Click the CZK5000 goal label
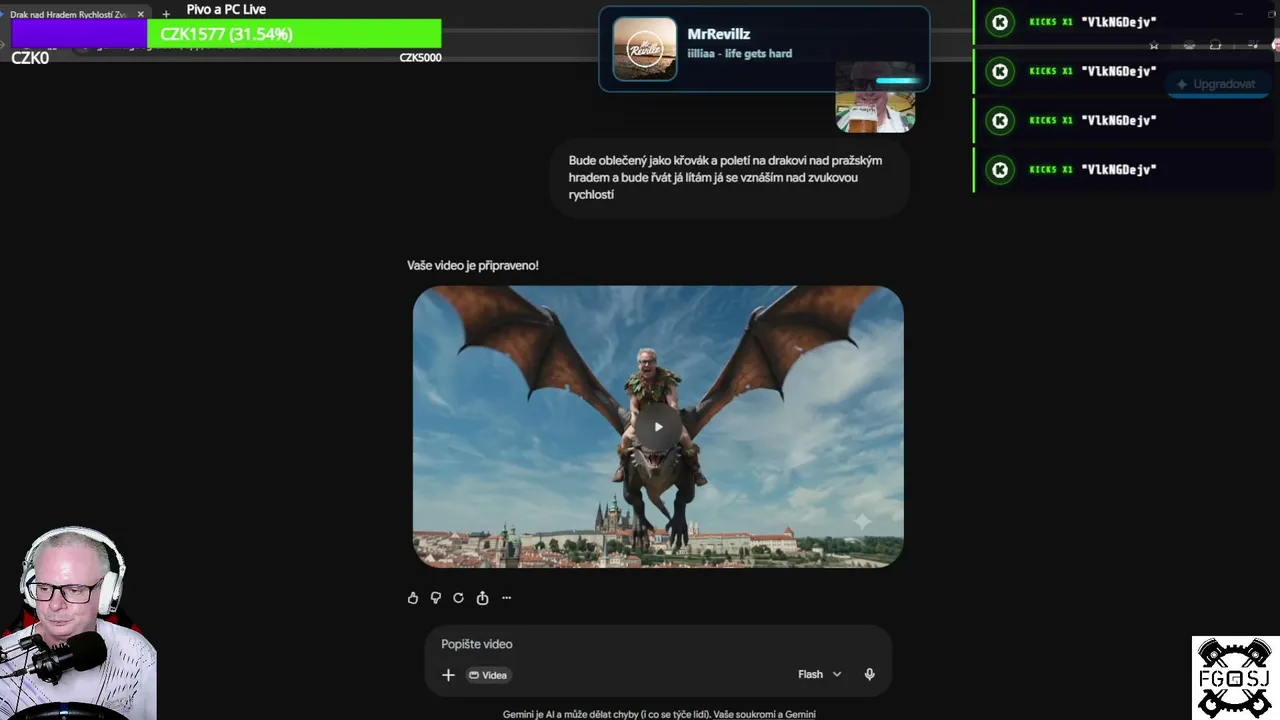Screen dimensions: 1280x720 click(x=420, y=58)
